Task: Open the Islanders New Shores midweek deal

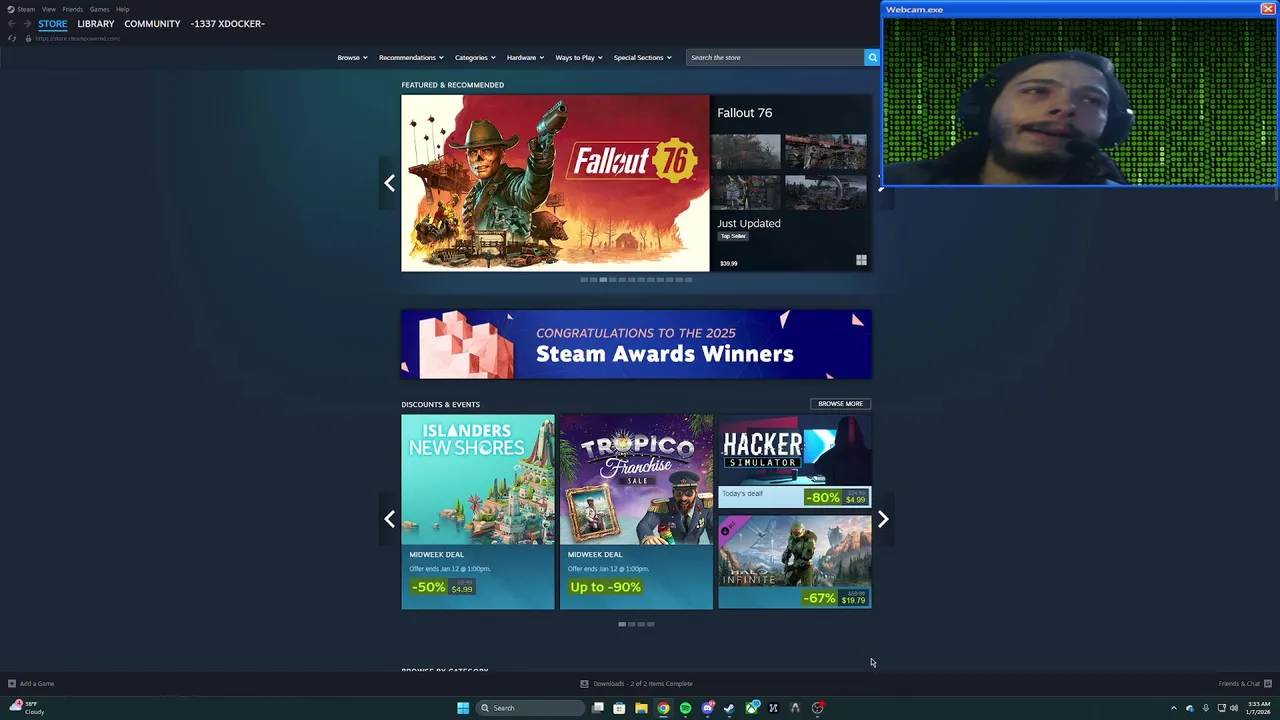Action: (478, 512)
